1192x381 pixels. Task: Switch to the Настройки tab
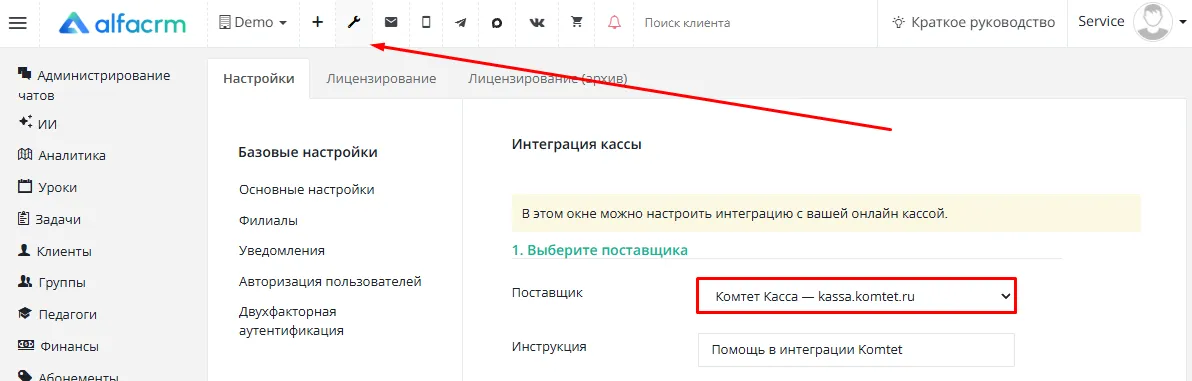(258, 78)
